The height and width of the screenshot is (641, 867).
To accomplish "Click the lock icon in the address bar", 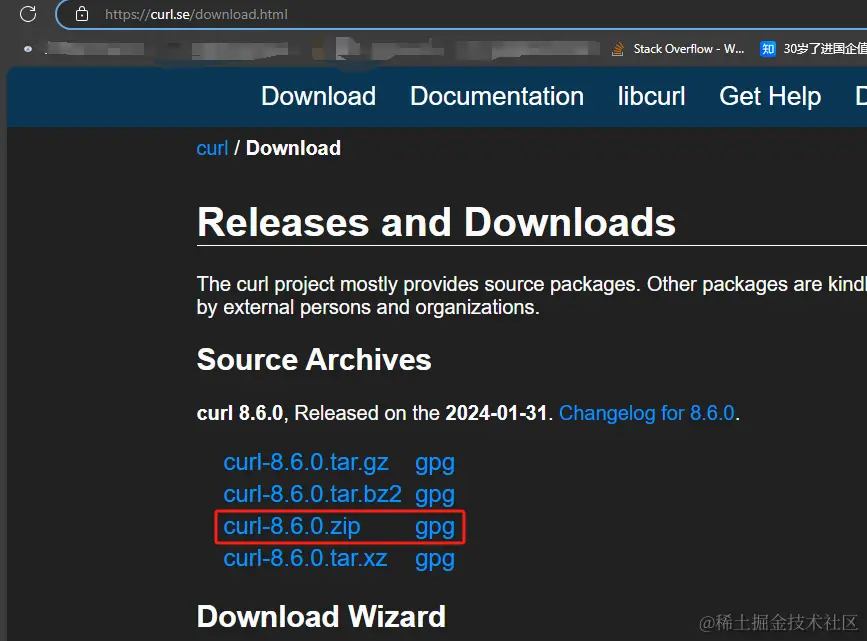I will point(82,14).
